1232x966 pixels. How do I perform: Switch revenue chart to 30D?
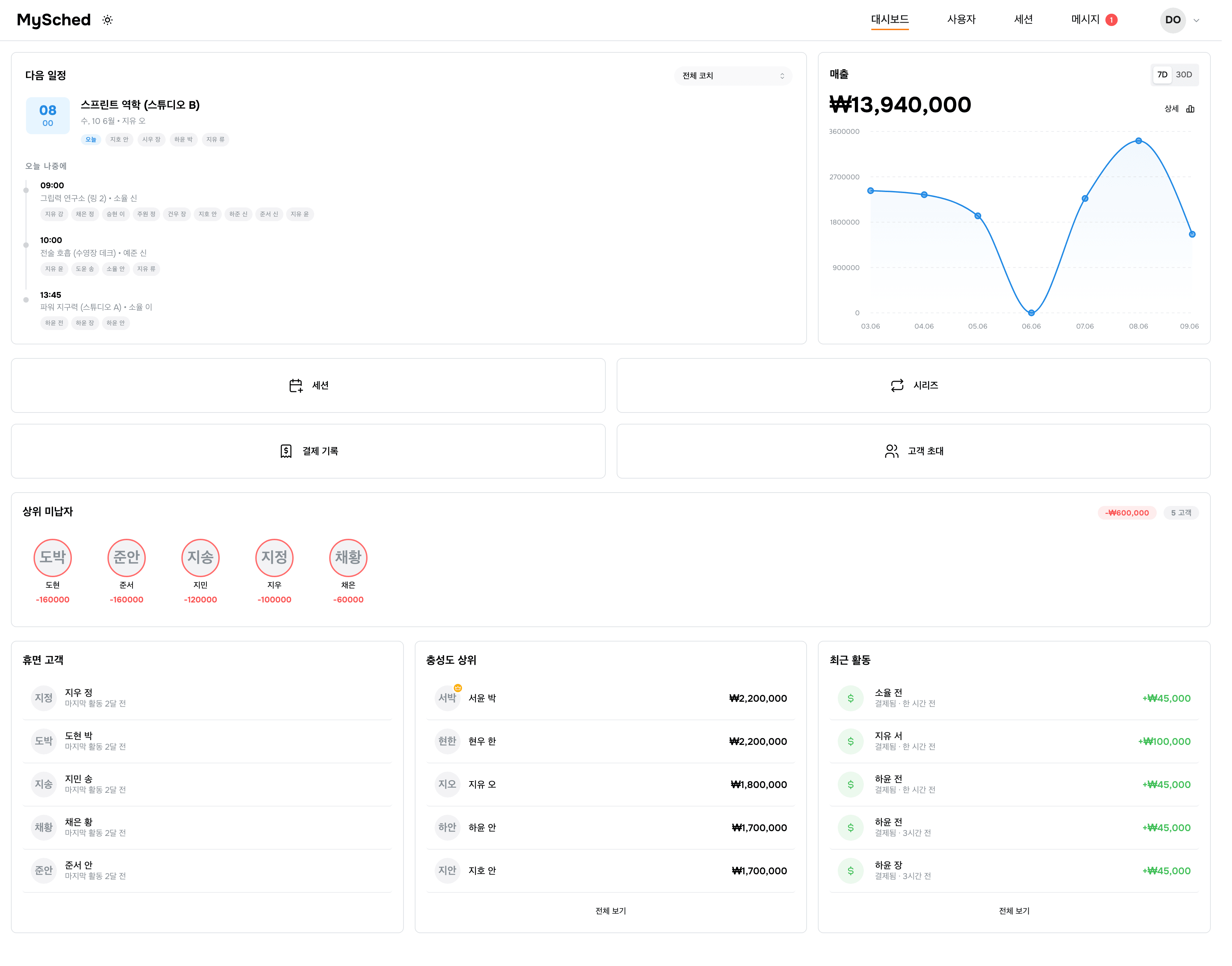[1193, 75]
